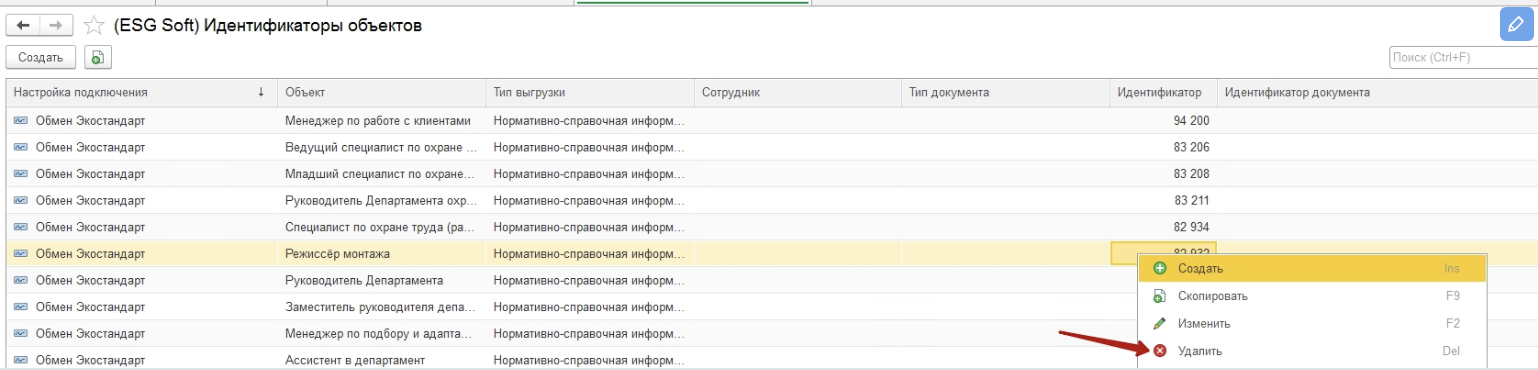1538x370 pixels.
Task: Go forward with the right arrow button
Action: pyautogui.click(x=56, y=25)
